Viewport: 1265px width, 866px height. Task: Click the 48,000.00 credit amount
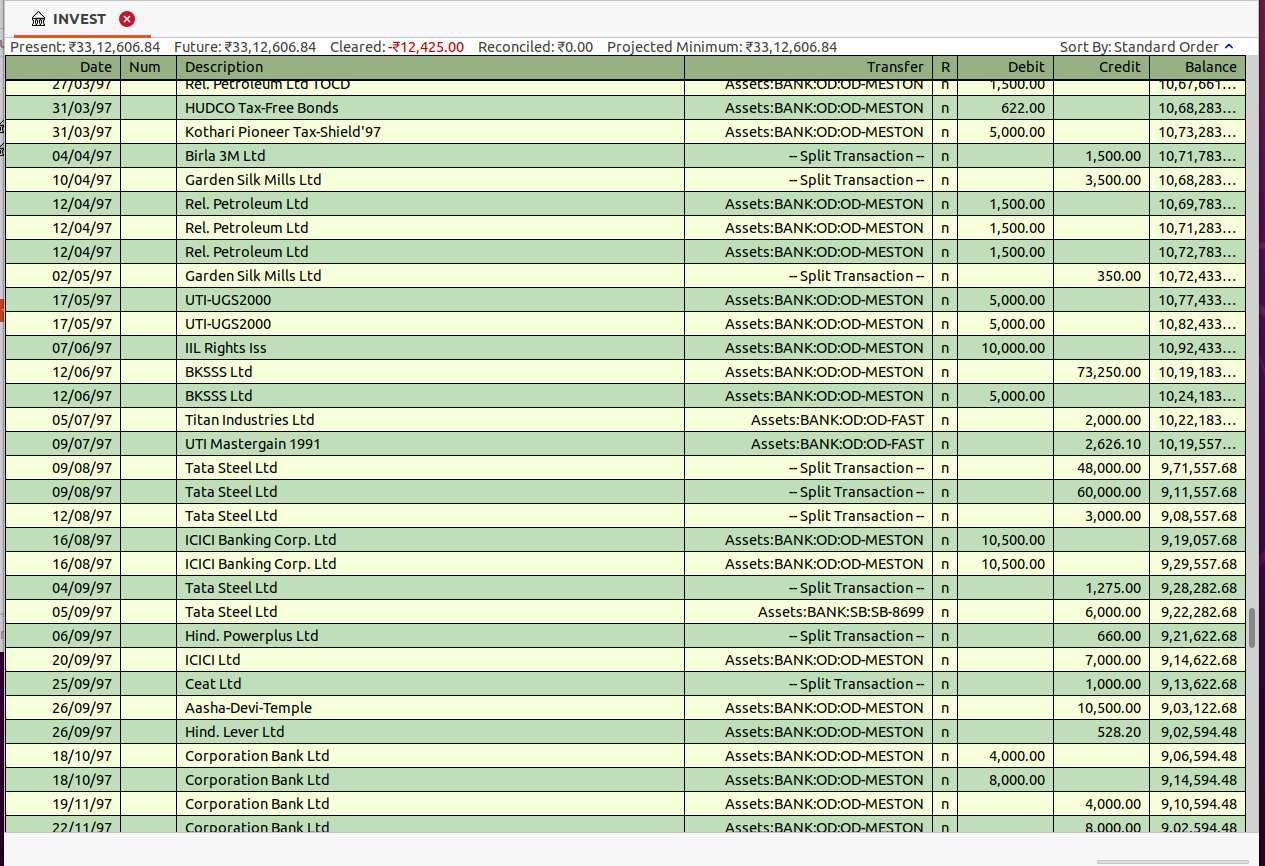(1110, 468)
